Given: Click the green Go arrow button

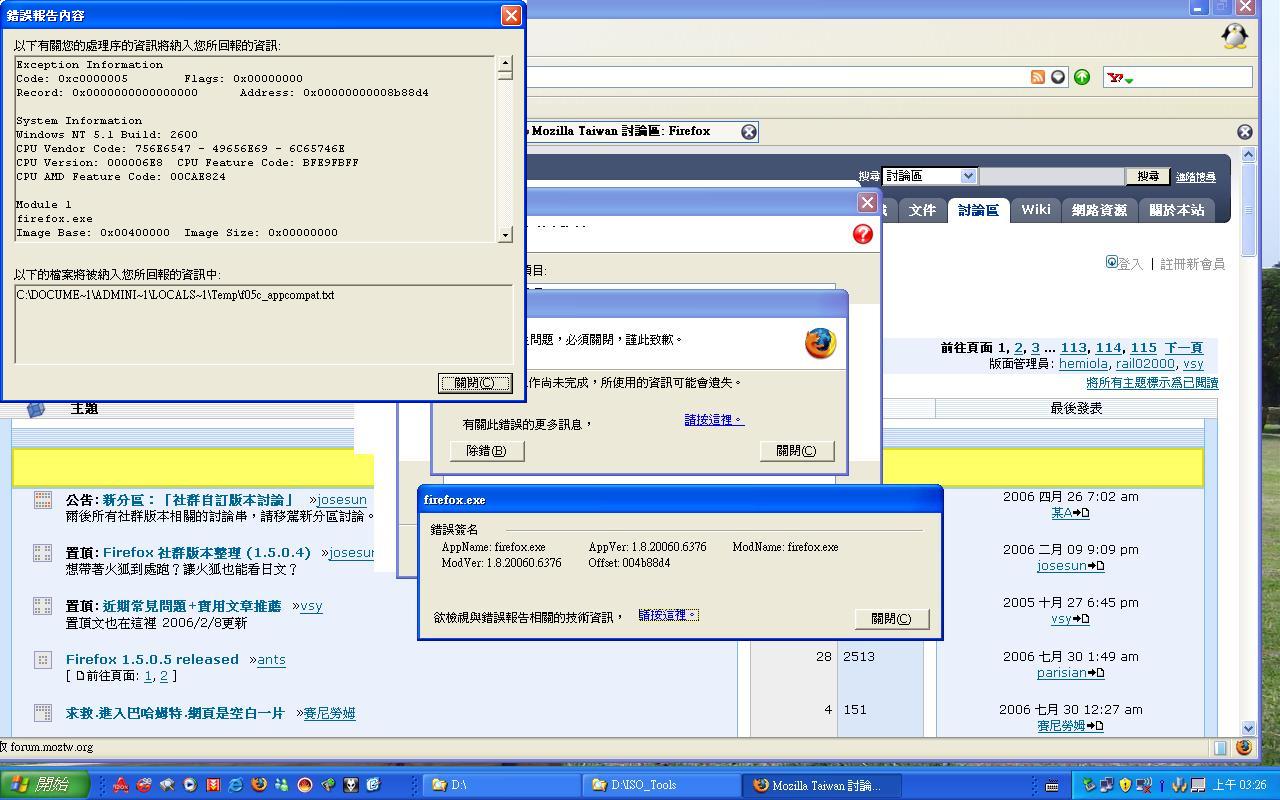Looking at the screenshot, I should (1082, 77).
